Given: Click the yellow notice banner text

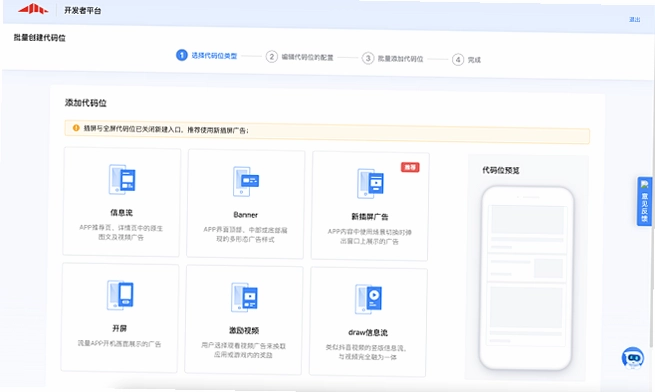Looking at the screenshot, I should tap(166, 130).
